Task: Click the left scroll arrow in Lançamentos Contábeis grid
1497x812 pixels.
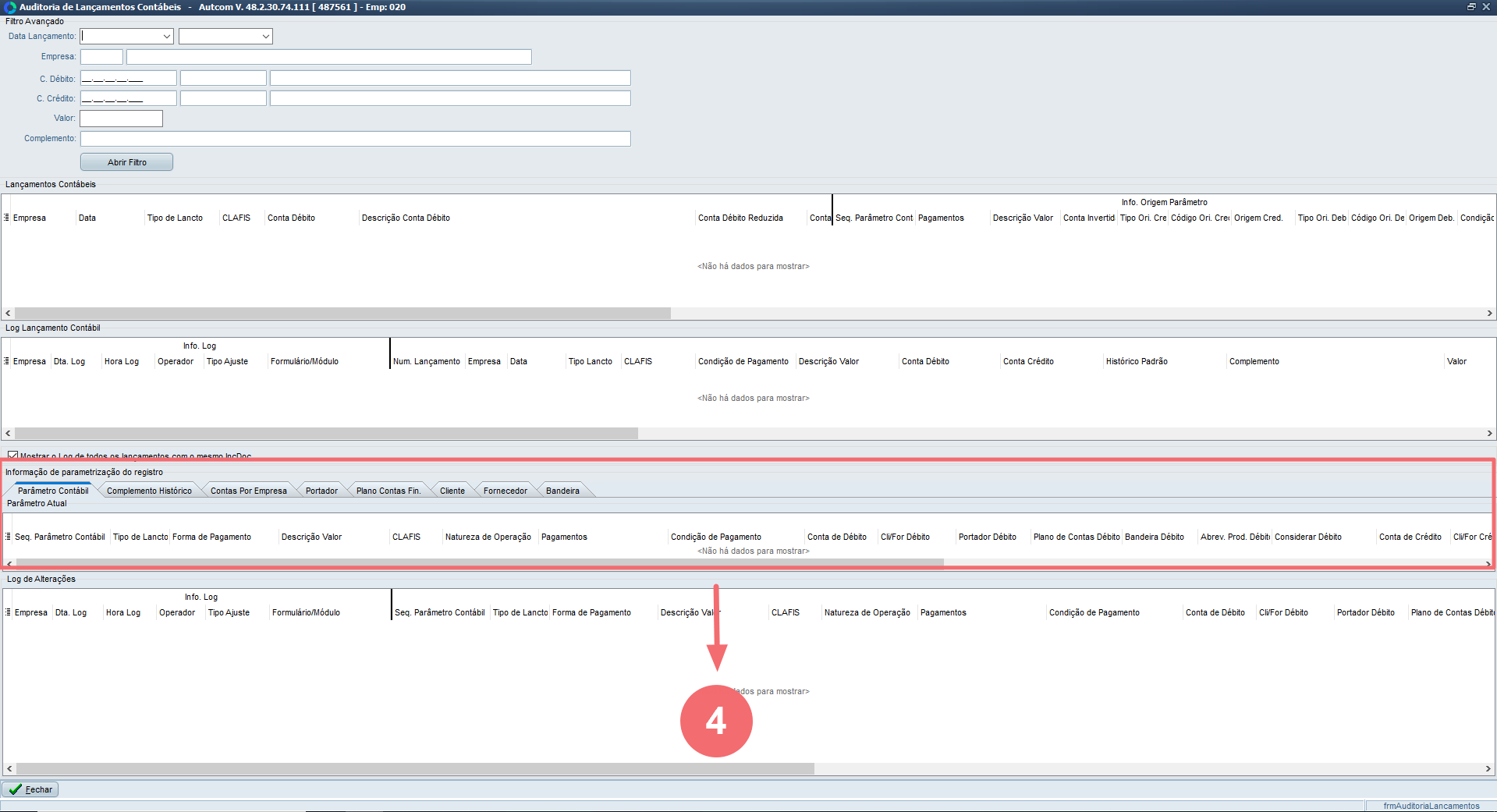Action: (8, 313)
